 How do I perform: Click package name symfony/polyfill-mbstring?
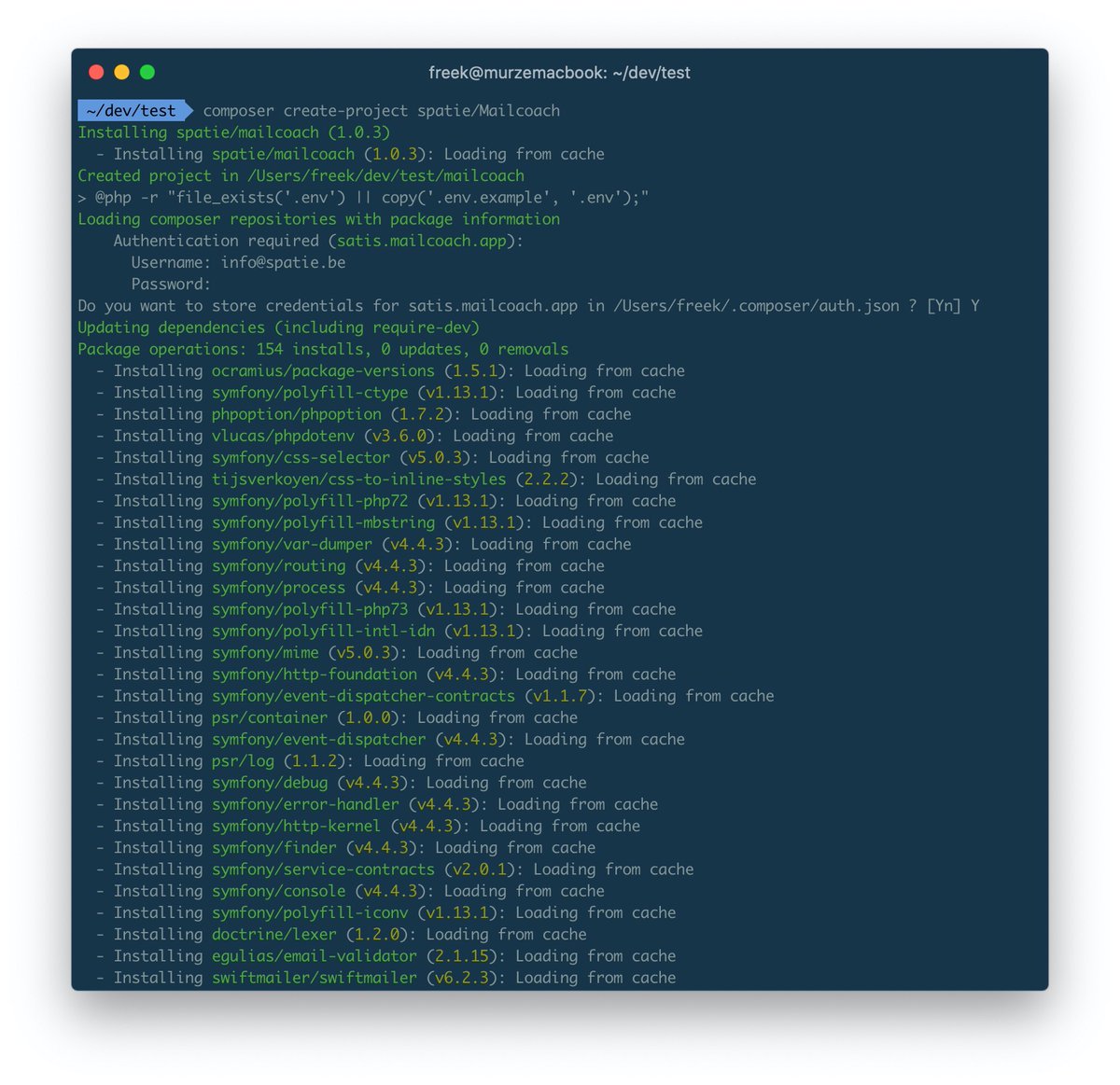(x=323, y=522)
